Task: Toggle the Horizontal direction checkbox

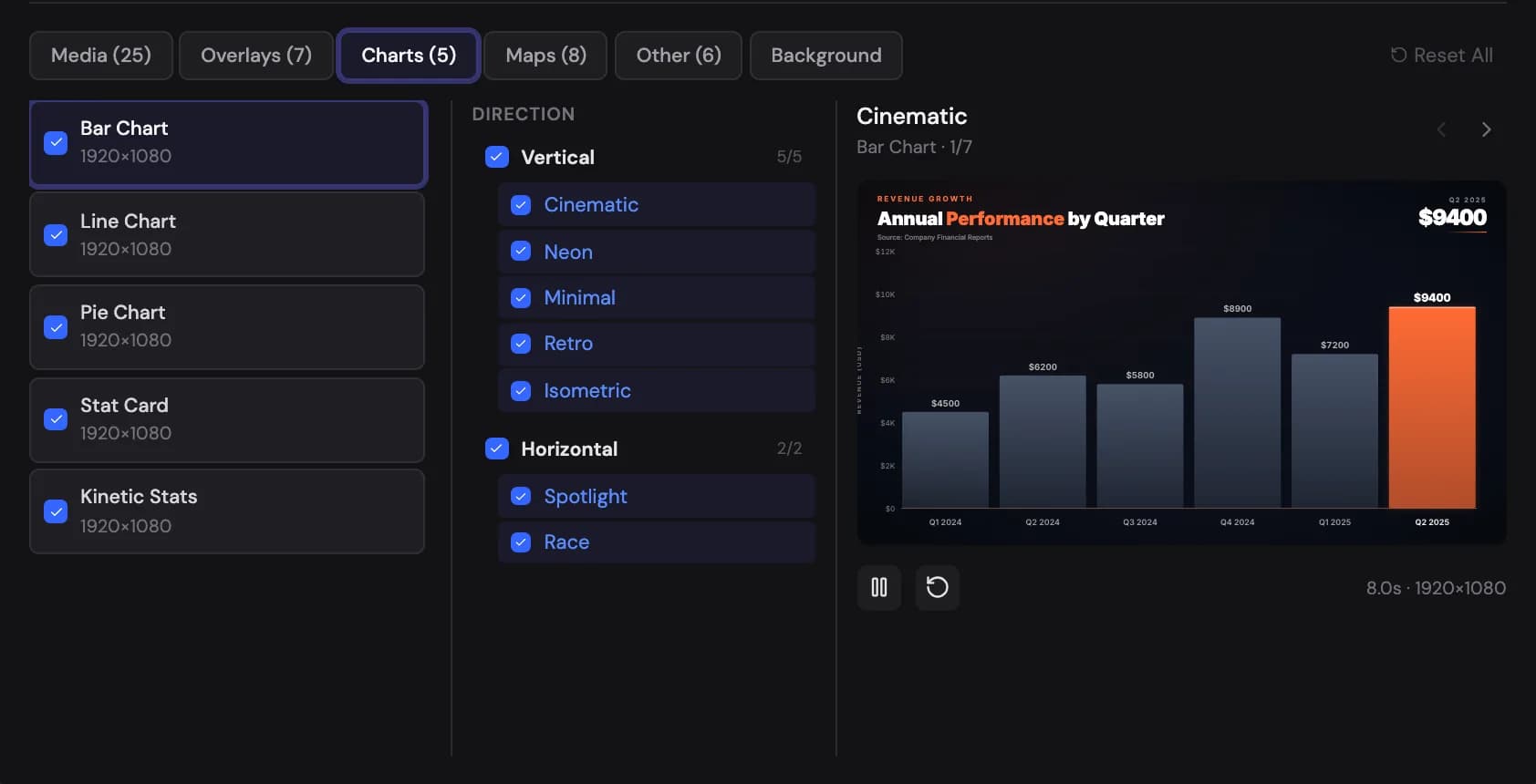Action: (497, 449)
